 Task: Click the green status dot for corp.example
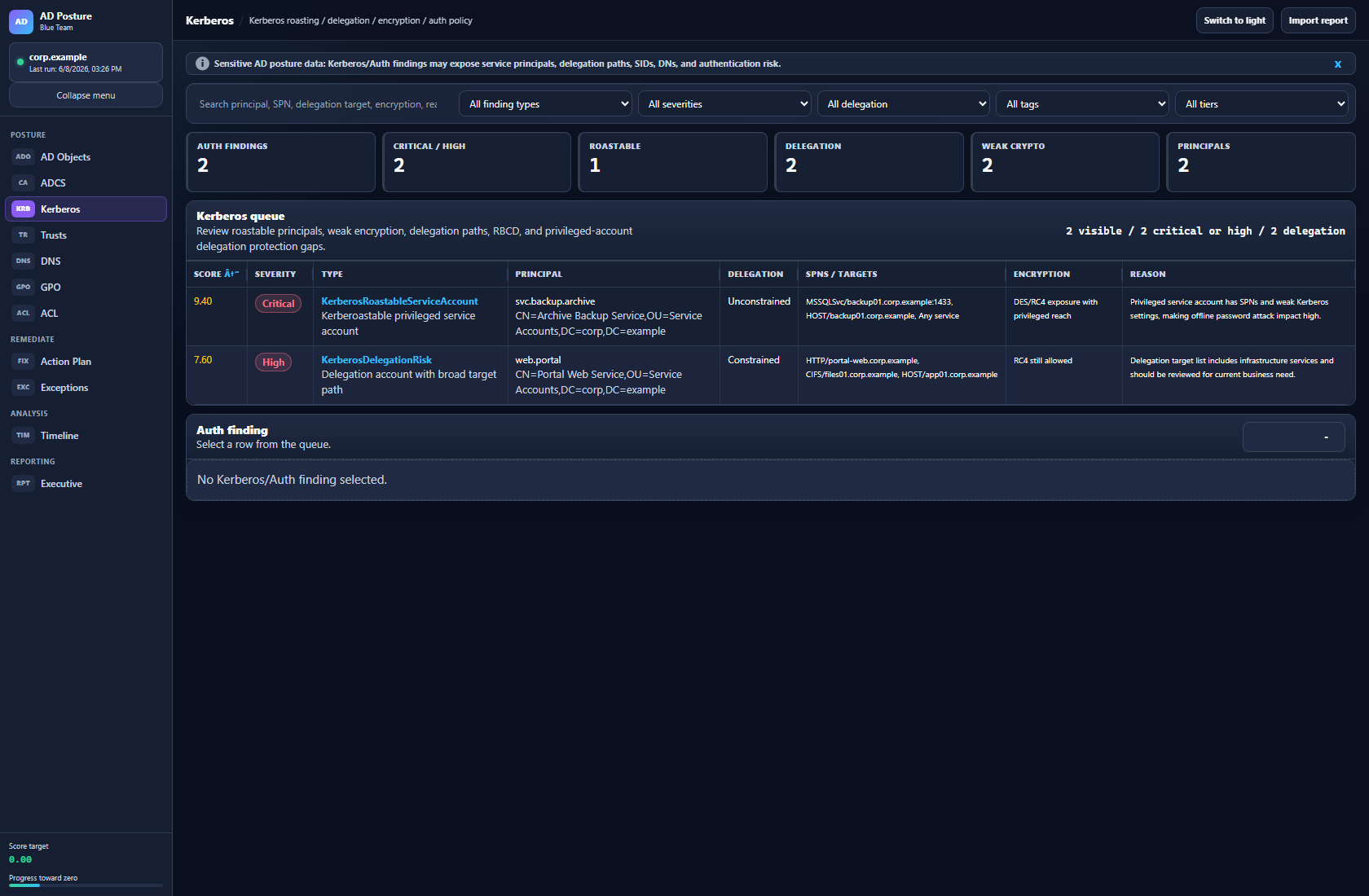tap(20, 62)
